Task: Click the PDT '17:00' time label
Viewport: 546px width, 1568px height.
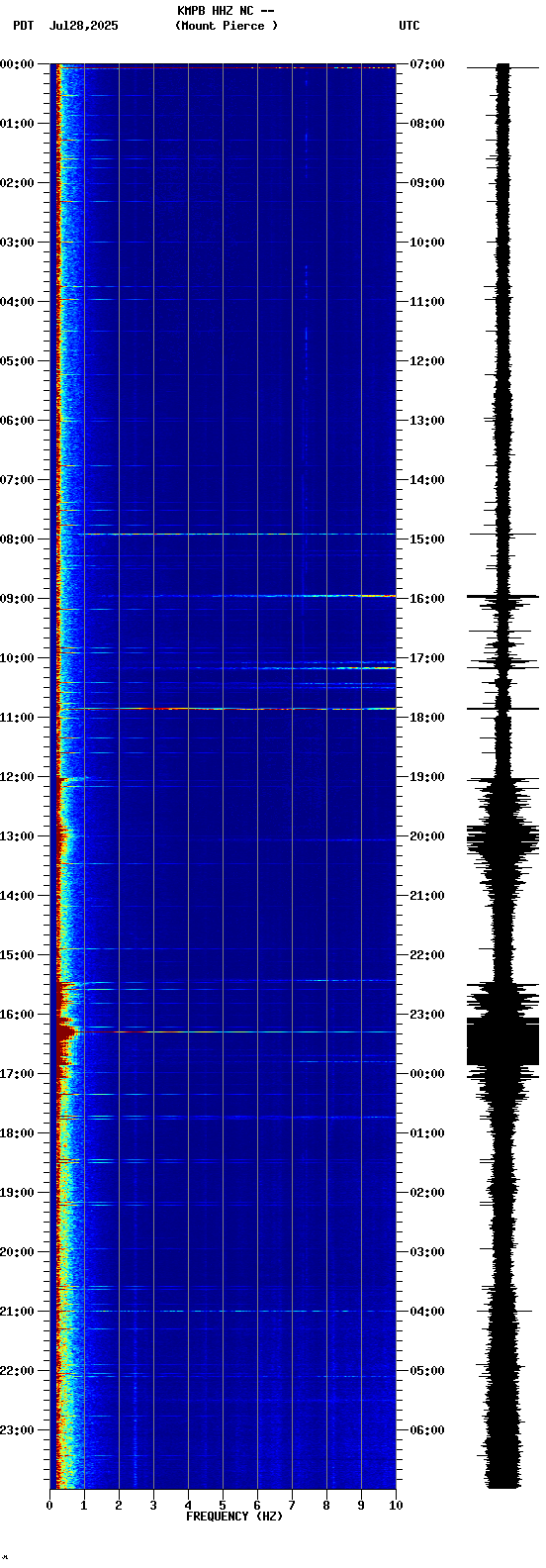Action: click(x=18, y=1074)
